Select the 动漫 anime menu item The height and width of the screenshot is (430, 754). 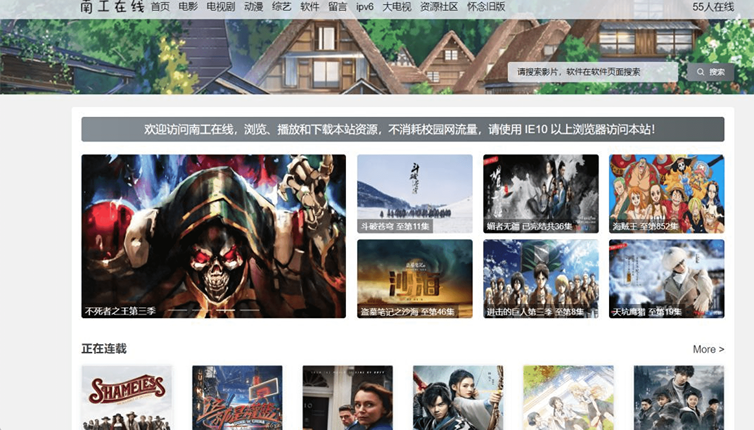[x=253, y=7]
